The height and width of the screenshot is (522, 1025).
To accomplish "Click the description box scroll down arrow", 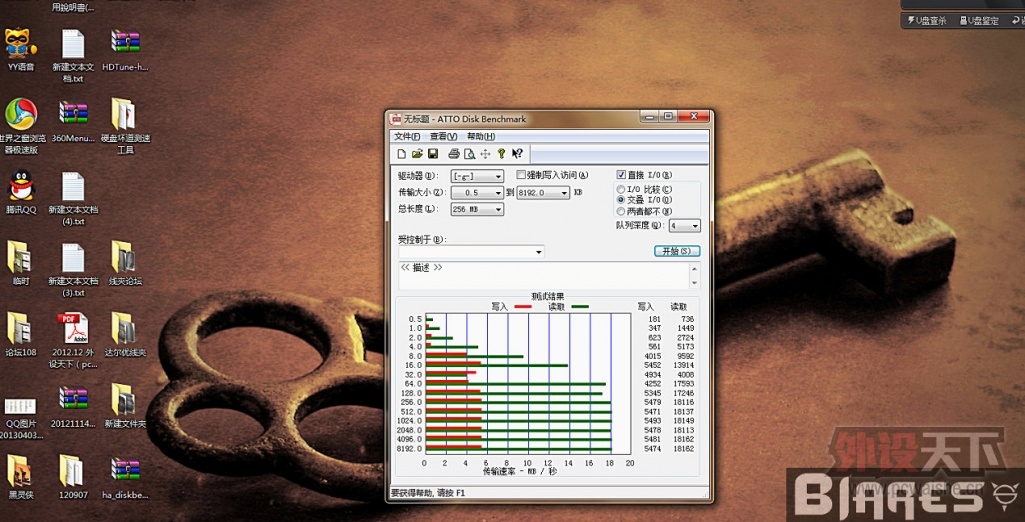I will point(695,285).
